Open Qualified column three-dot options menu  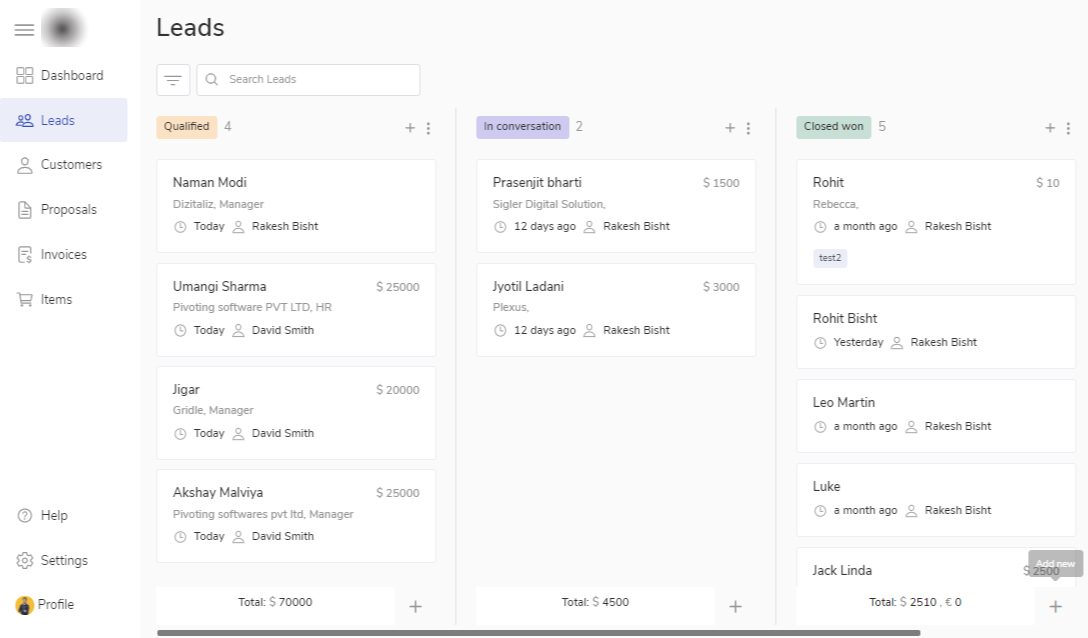click(x=428, y=128)
